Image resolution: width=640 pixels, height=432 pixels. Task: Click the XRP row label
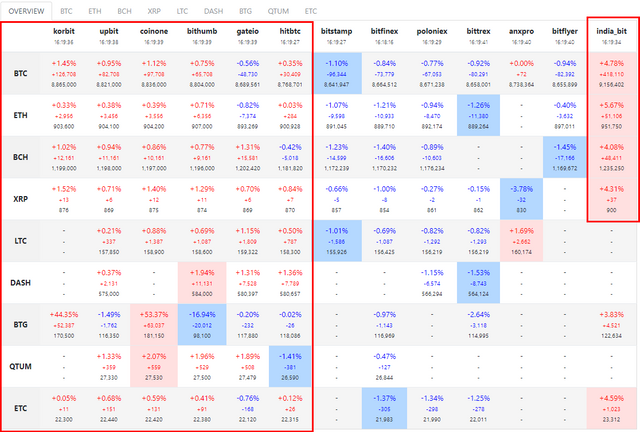pyautogui.click(x=20, y=199)
